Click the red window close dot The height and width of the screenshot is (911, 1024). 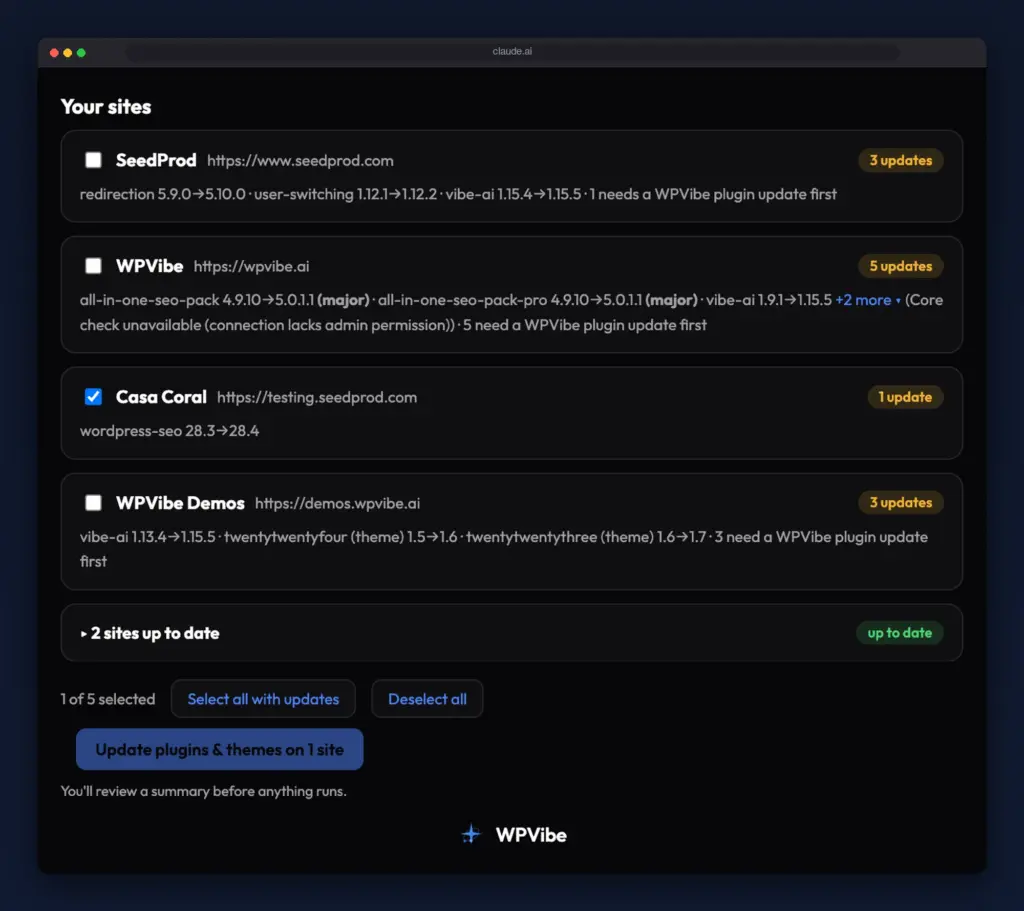[54, 53]
